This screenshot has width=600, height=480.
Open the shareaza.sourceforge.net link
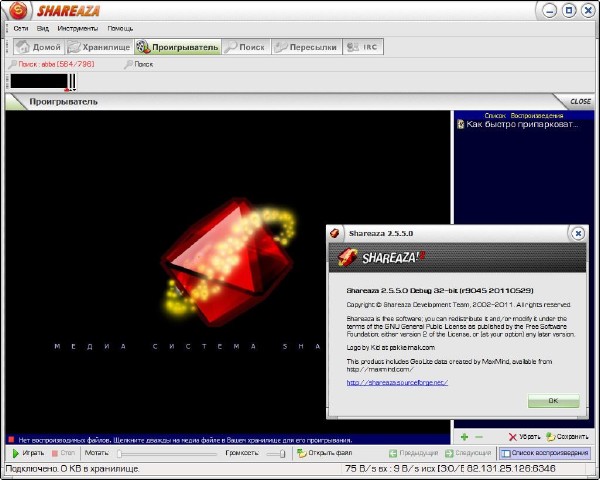pos(397,382)
